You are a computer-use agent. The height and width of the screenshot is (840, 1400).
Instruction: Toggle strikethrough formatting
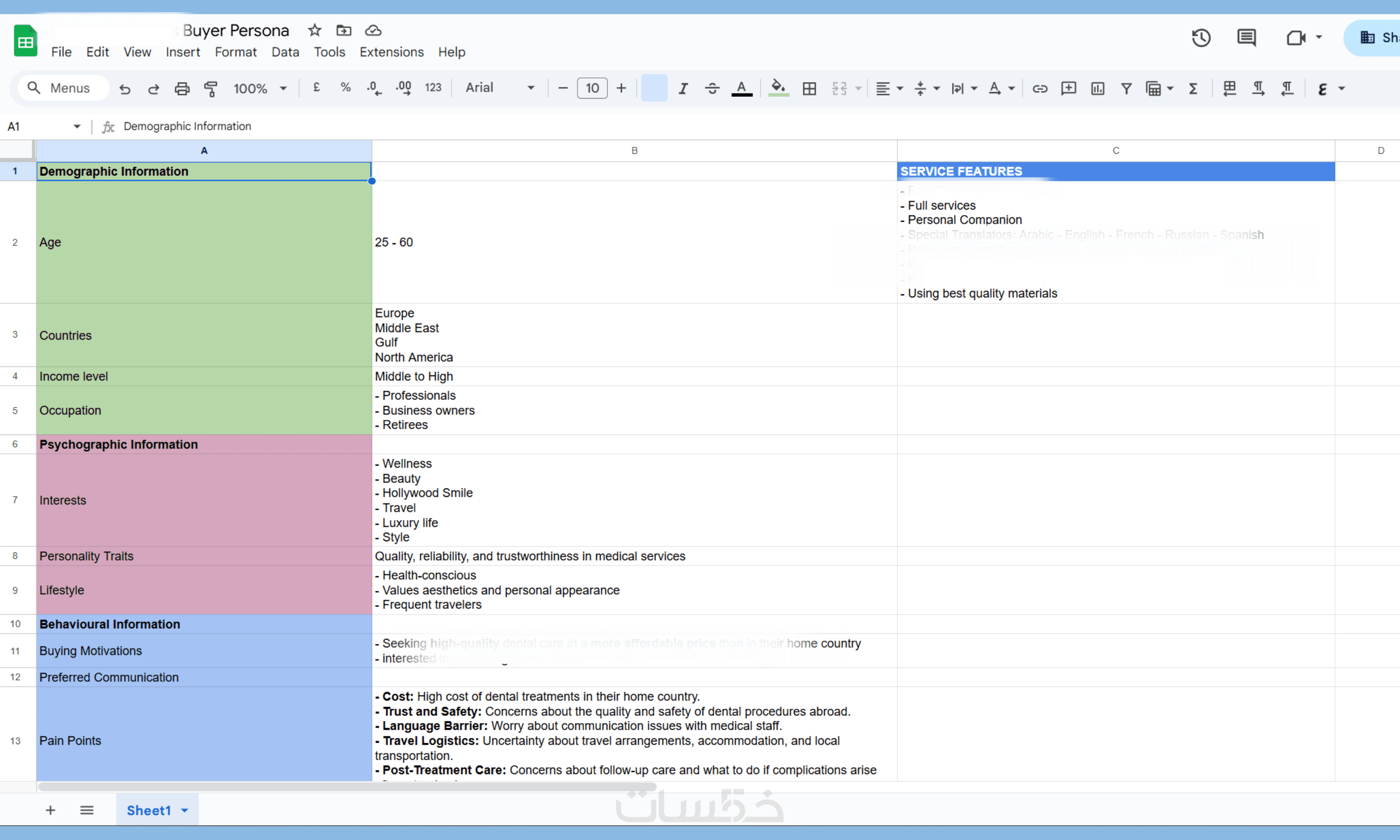pos(712,89)
